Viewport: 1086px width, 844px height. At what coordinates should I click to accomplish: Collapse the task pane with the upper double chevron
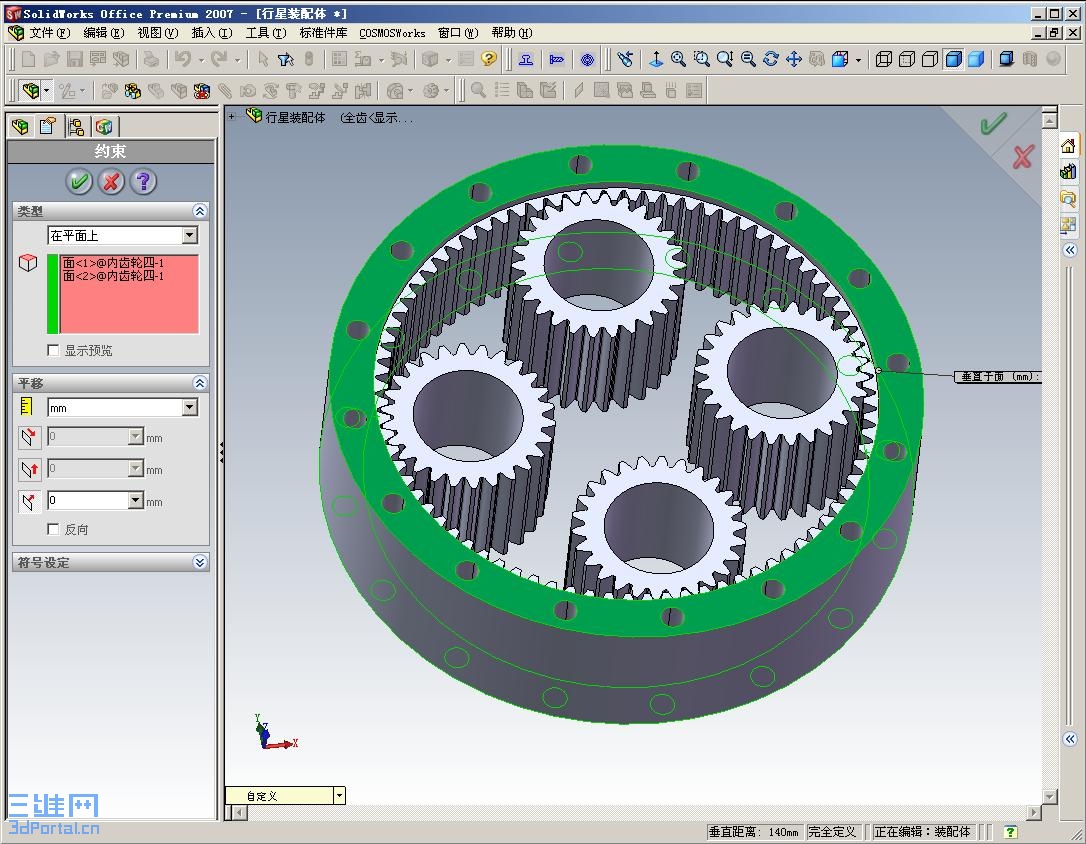pyautogui.click(x=1070, y=250)
